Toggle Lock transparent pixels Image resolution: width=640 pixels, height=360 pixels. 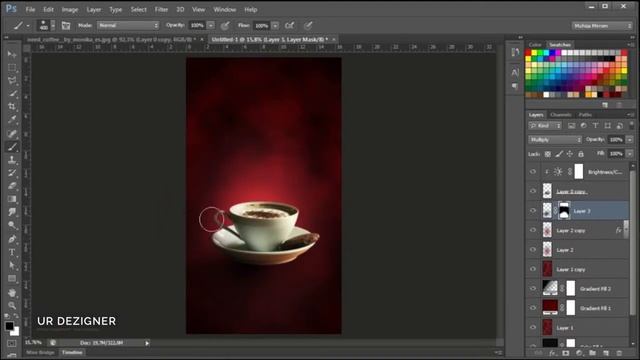pyautogui.click(x=548, y=154)
